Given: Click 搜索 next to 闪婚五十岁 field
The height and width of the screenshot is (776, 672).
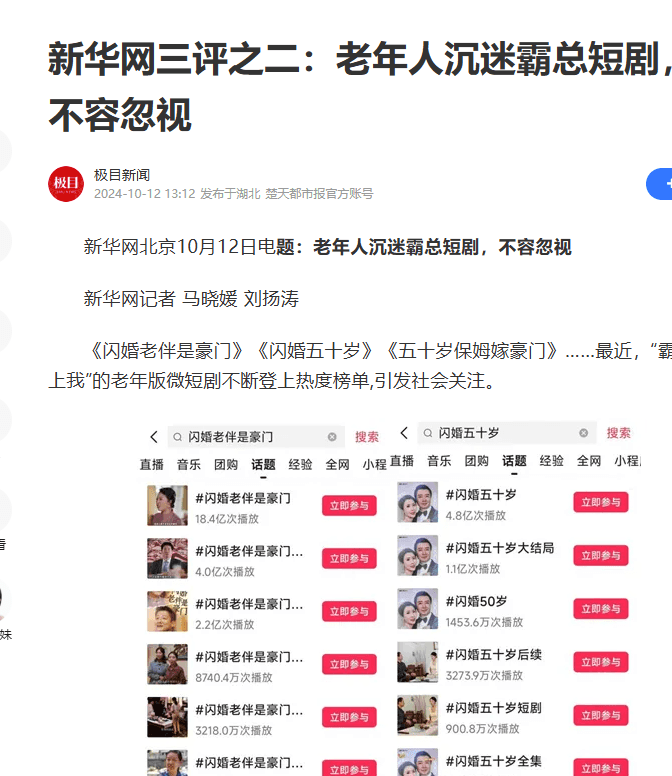Looking at the screenshot, I should pyautogui.click(x=619, y=433).
